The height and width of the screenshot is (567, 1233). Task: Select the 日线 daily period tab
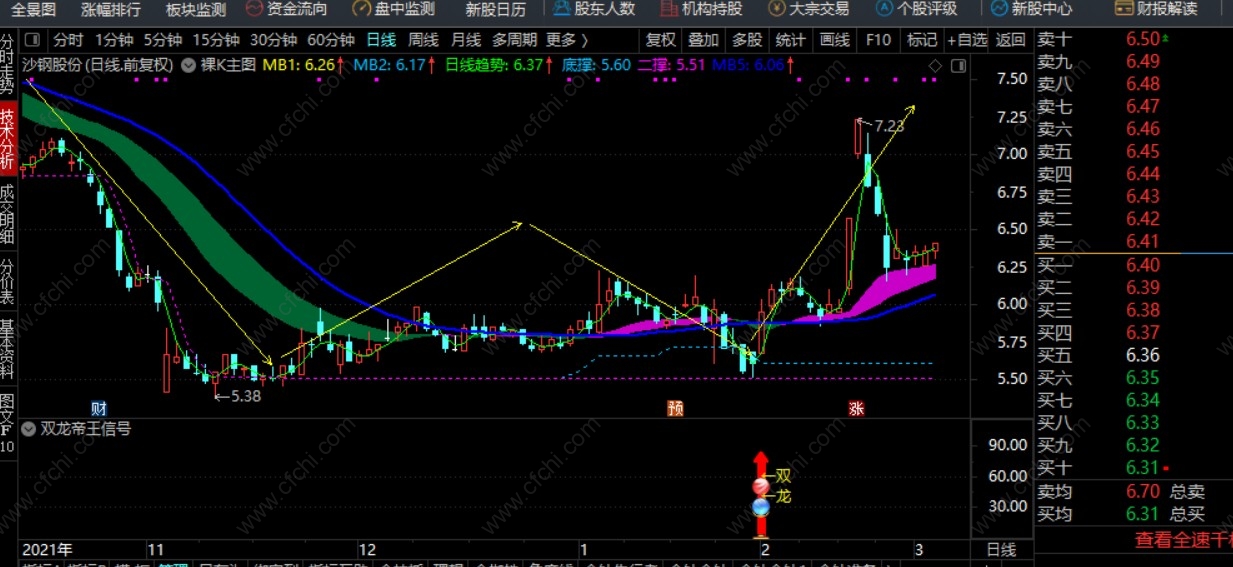point(381,41)
